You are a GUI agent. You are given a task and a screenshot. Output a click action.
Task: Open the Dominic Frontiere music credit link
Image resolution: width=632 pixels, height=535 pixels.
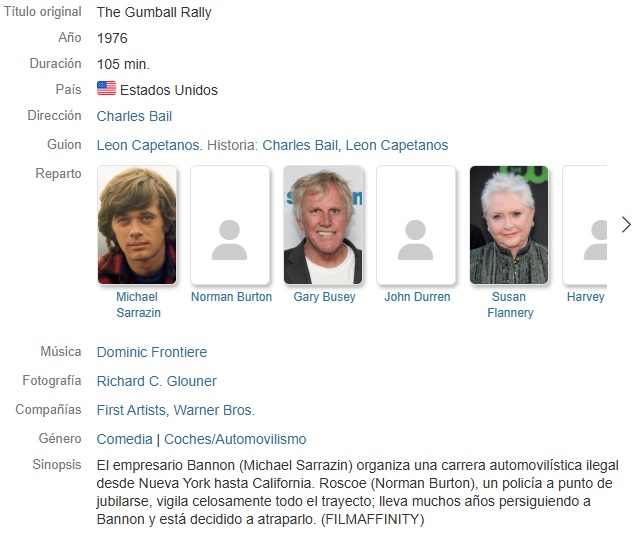[152, 352]
